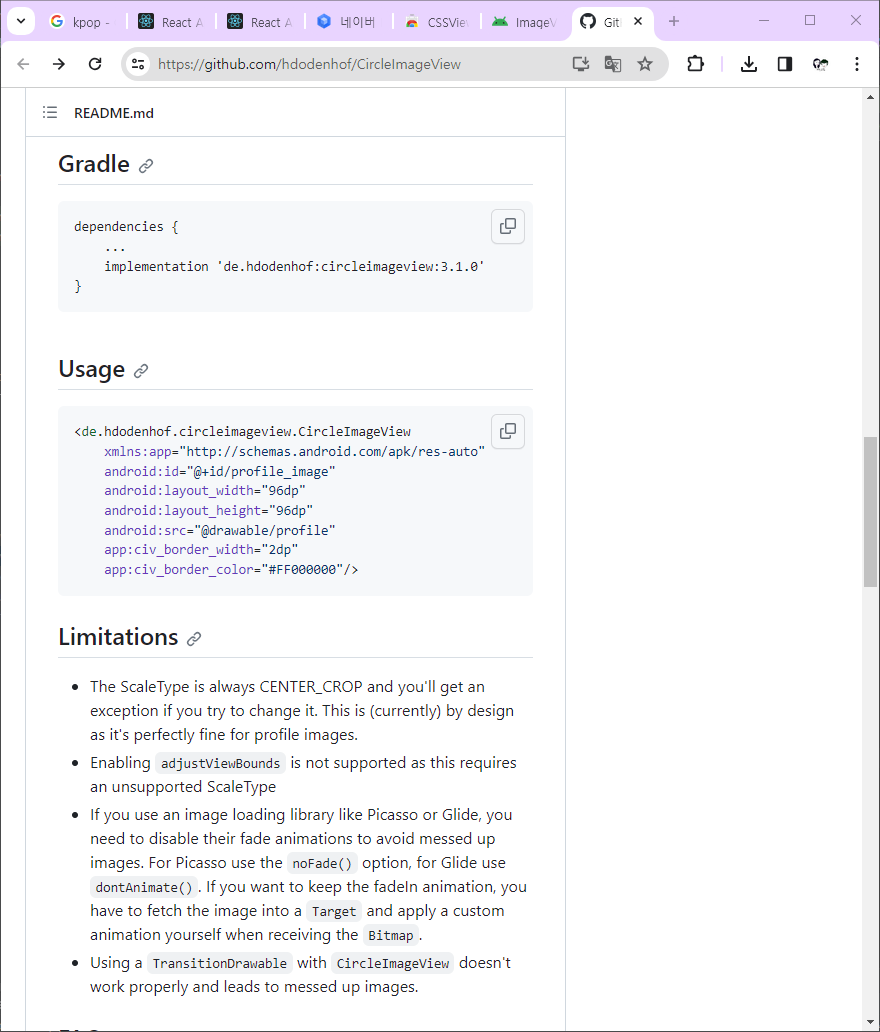Click the copy icon on Gradle code block
Viewport: 880px width, 1032px height.
507,226
